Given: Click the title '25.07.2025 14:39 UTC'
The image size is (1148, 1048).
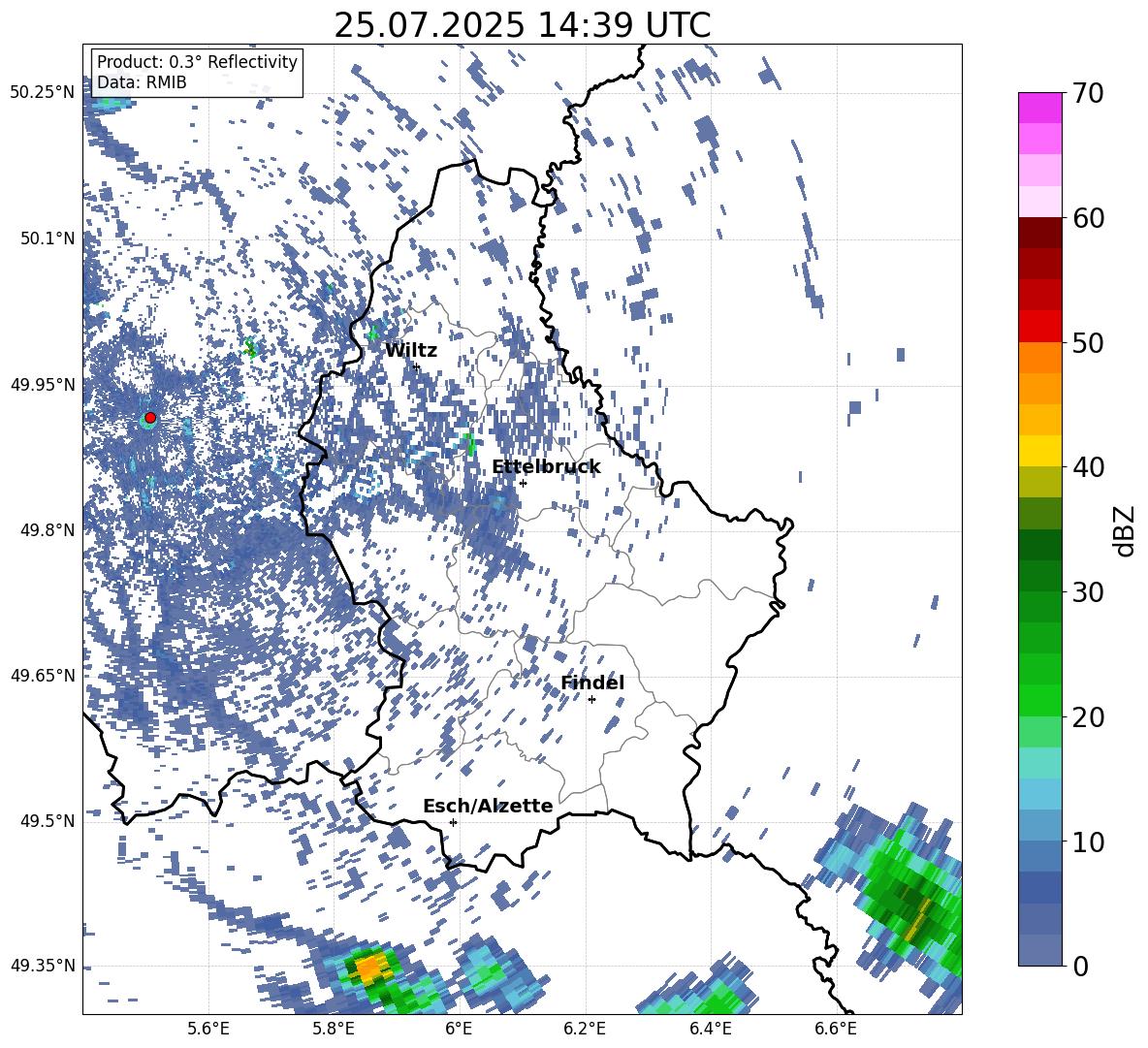Looking at the screenshot, I should pyautogui.click(x=522, y=25).
